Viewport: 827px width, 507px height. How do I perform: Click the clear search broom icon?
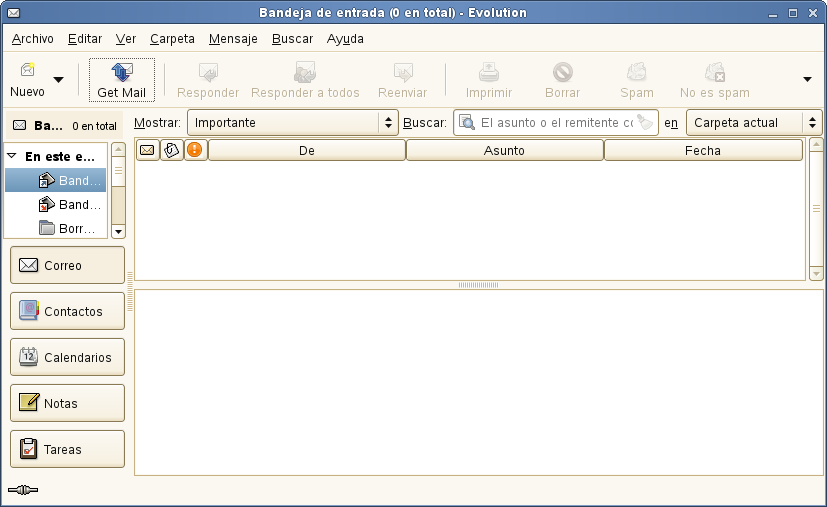tap(645, 122)
